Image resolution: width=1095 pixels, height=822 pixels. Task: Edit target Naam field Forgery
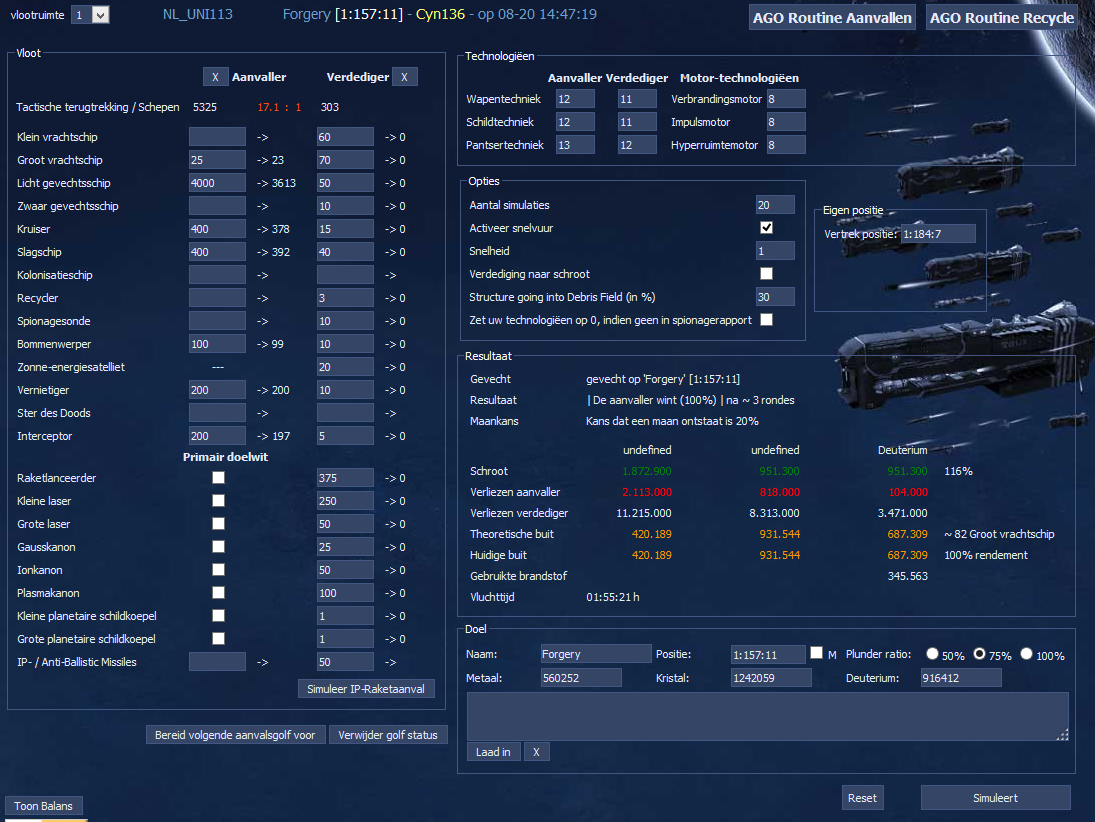coord(596,654)
